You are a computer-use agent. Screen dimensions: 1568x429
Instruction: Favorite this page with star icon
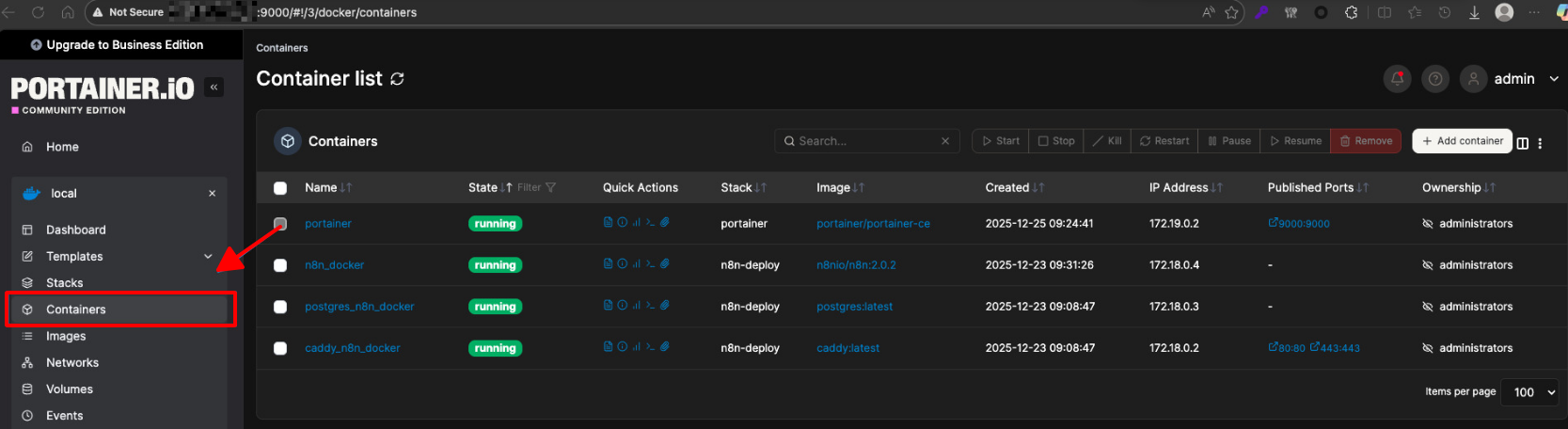1231,12
